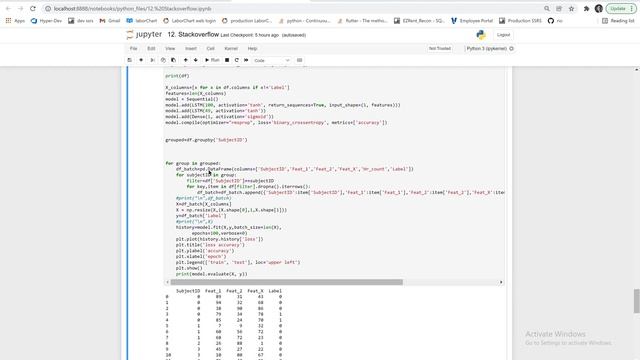Viewport: 640px width, 360px height.
Task: Bookmark this page with star icon
Action: [x=571, y=9]
